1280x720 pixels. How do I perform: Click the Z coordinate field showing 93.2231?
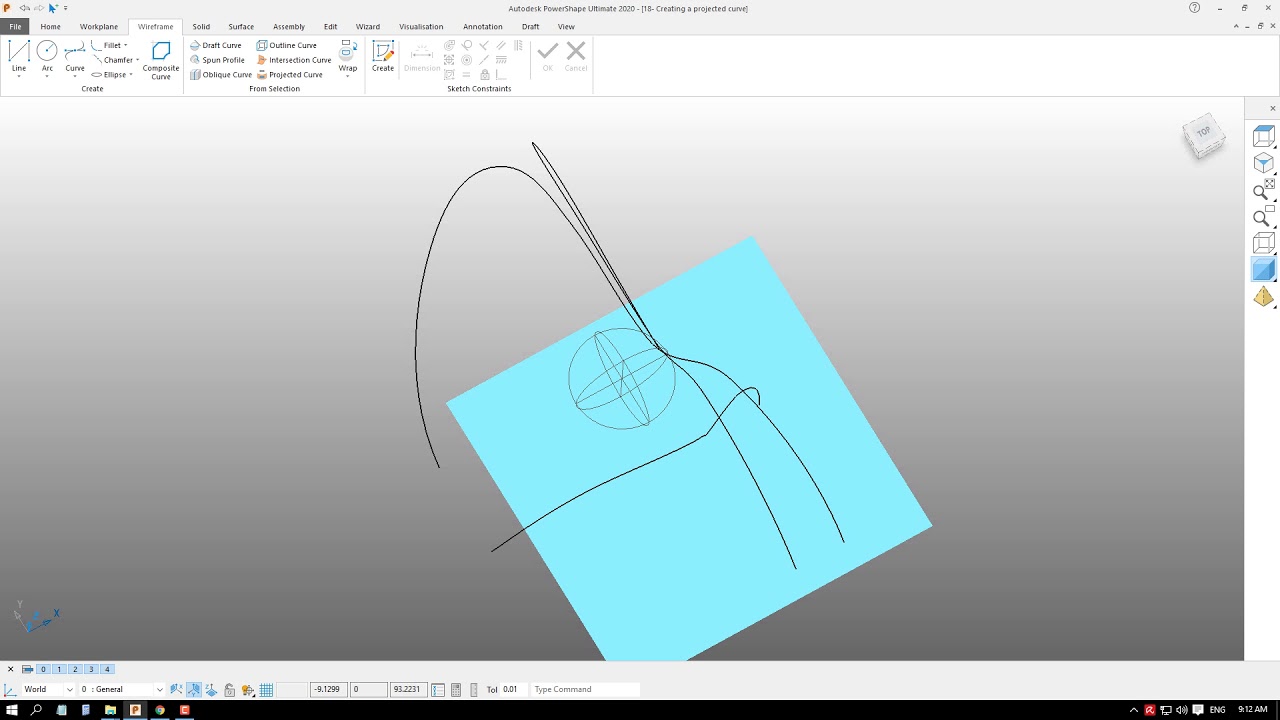409,689
